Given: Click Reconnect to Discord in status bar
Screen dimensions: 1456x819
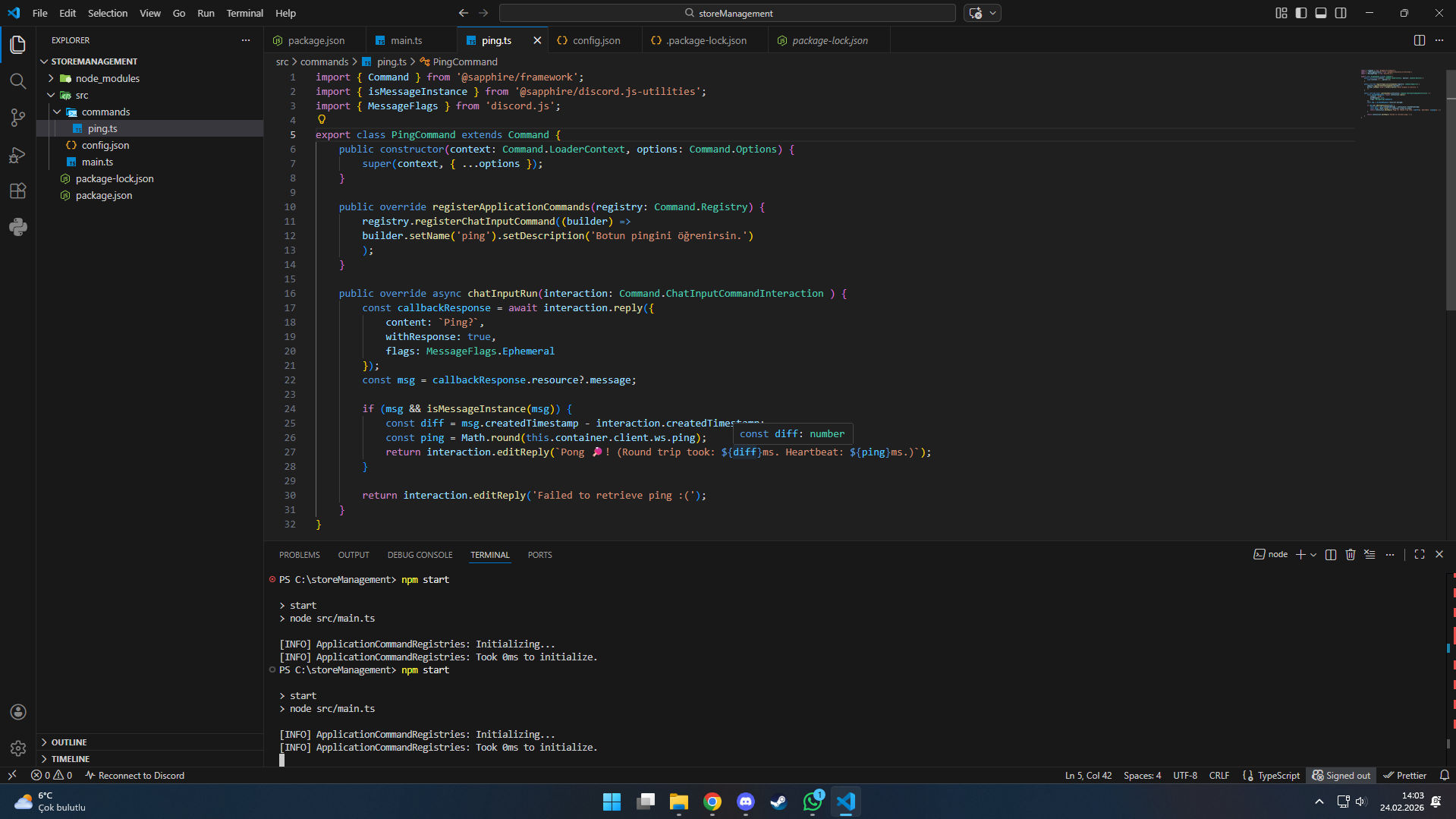Looking at the screenshot, I should click(135, 775).
